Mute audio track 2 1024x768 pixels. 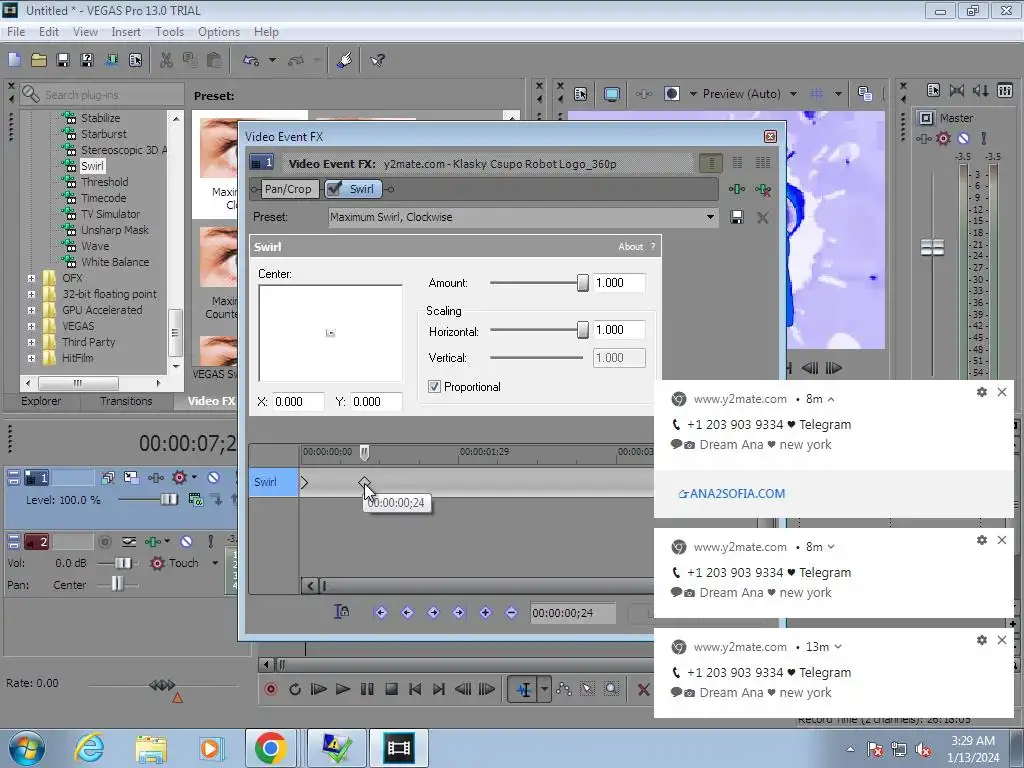186,541
